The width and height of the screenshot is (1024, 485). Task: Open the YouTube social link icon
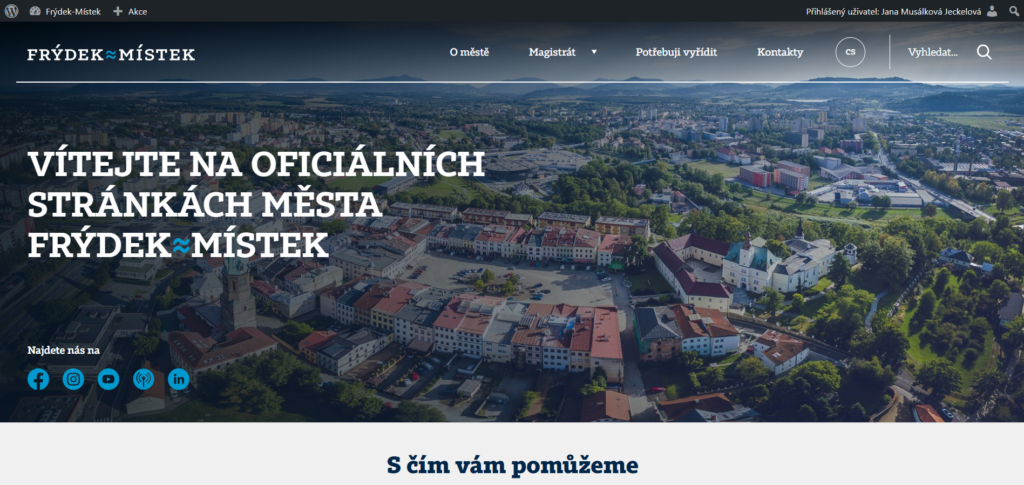click(x=108, y=379)
